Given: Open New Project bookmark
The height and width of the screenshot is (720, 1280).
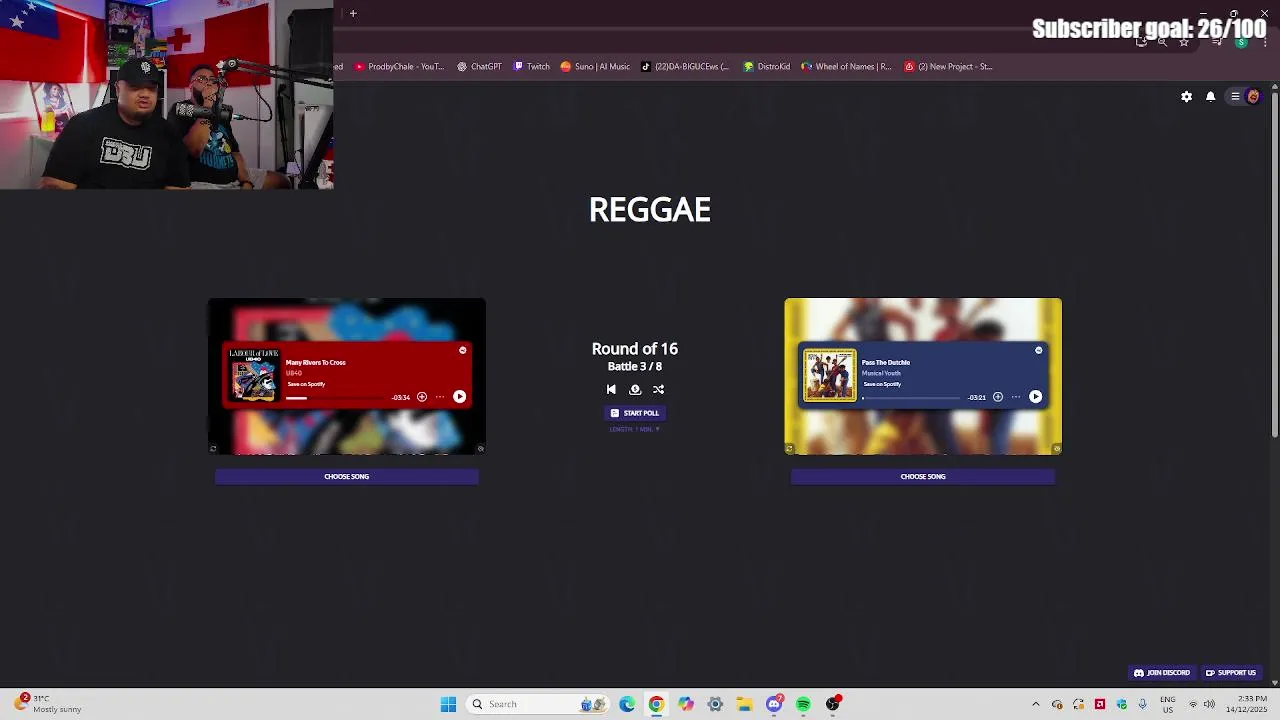Looking at the screenshot, I should click(x=948, y=67).
